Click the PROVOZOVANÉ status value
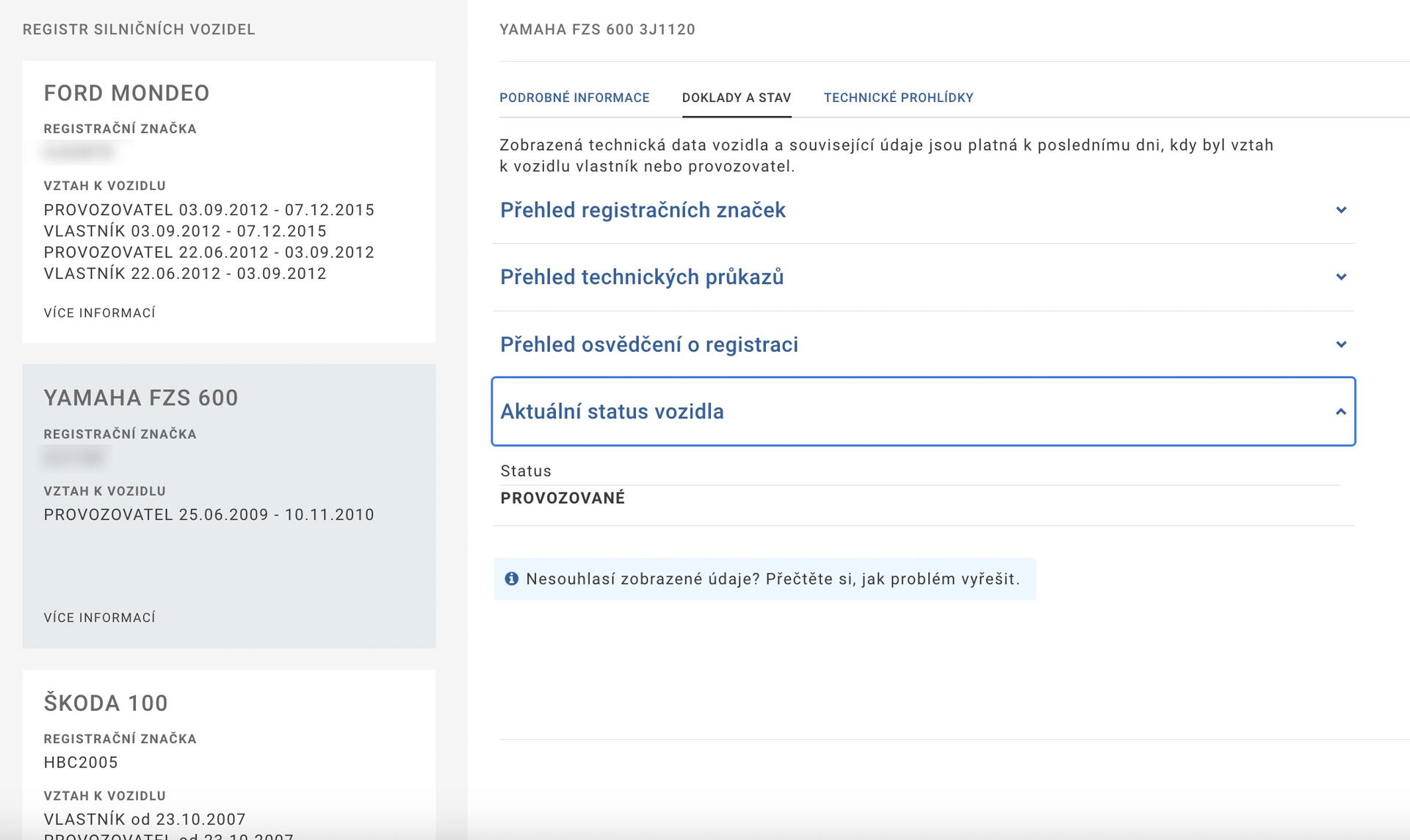Screen dimensions: 1410x840 pyautogui.click(x=563, y=498)
